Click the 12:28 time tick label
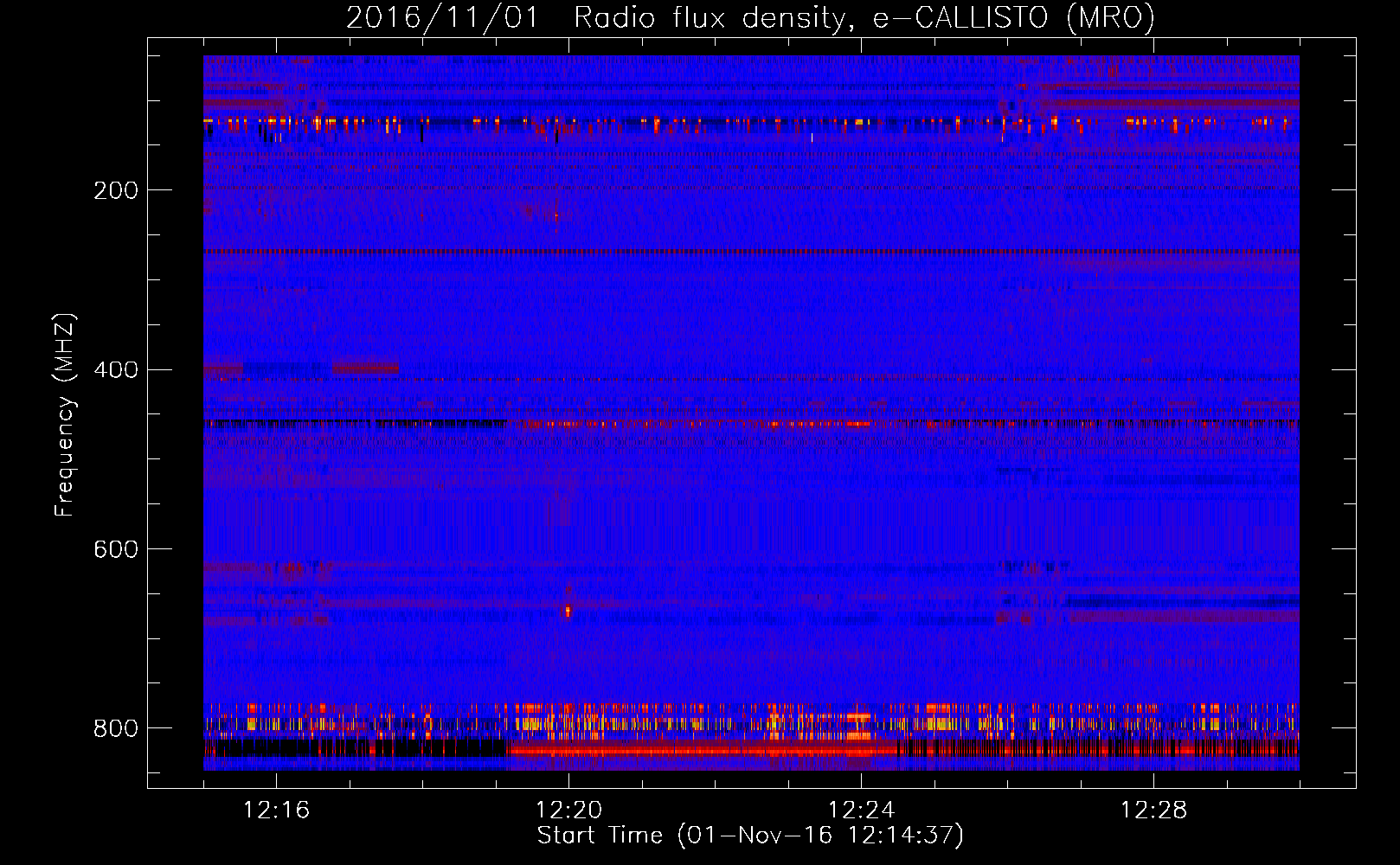 (x=1154, y=811)
